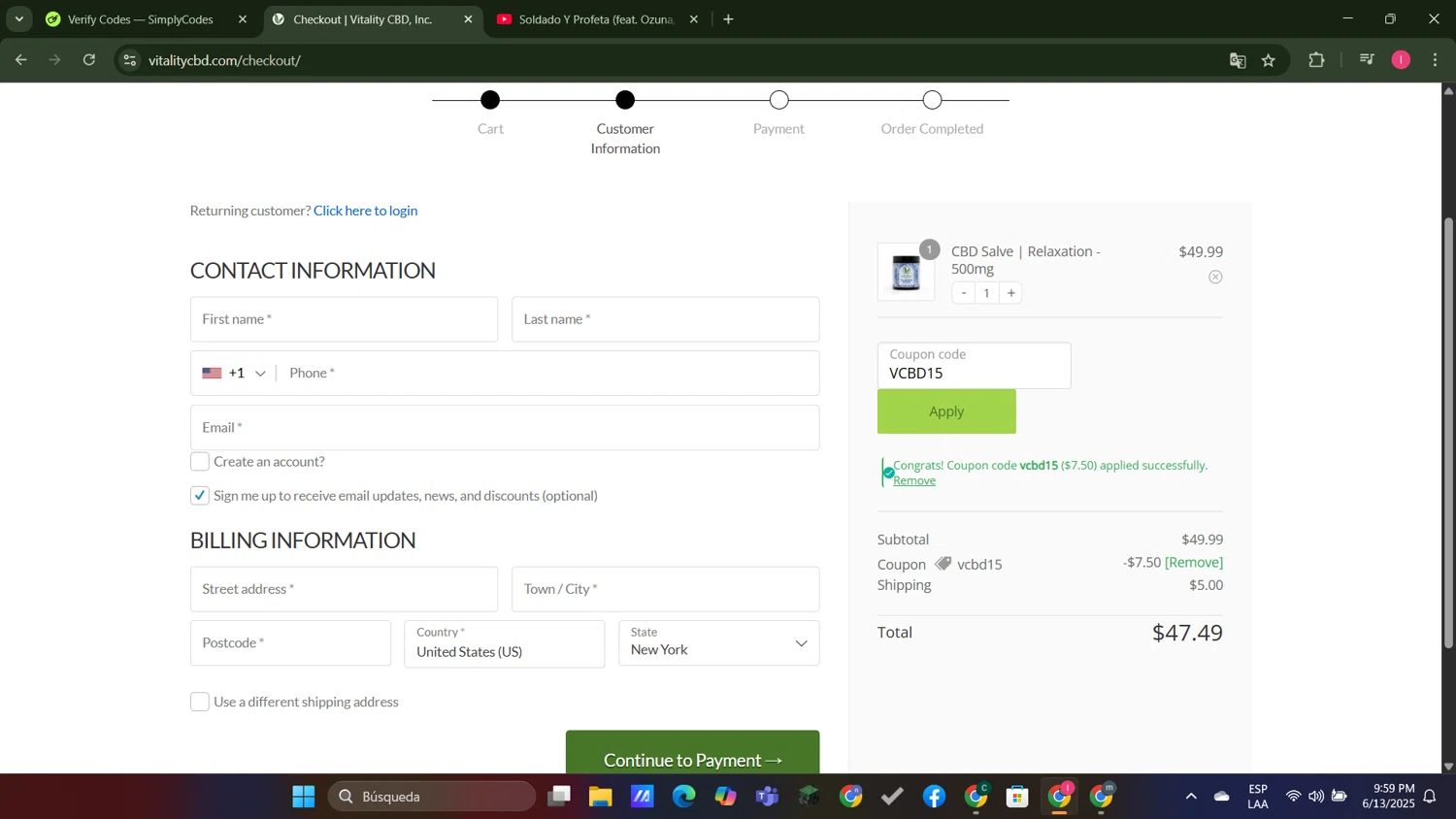Open File Explorer from the taskbar
This screenshot has width=1456, height=819.
point(600,797)
